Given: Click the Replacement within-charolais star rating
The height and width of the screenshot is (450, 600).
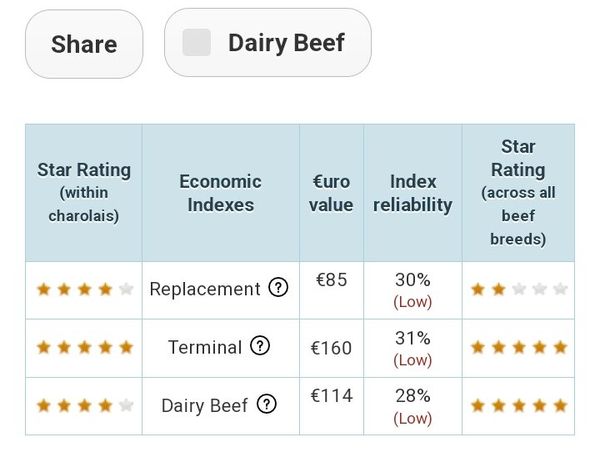Looking at the screenshot, I should (84, 290).
